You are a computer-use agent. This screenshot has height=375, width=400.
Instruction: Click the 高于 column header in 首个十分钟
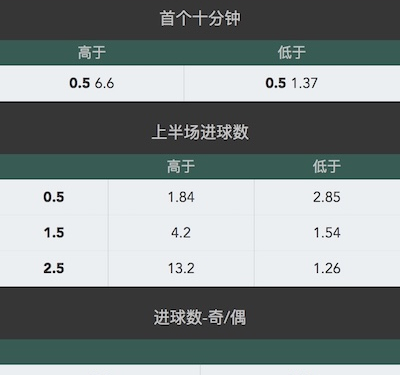92,53
